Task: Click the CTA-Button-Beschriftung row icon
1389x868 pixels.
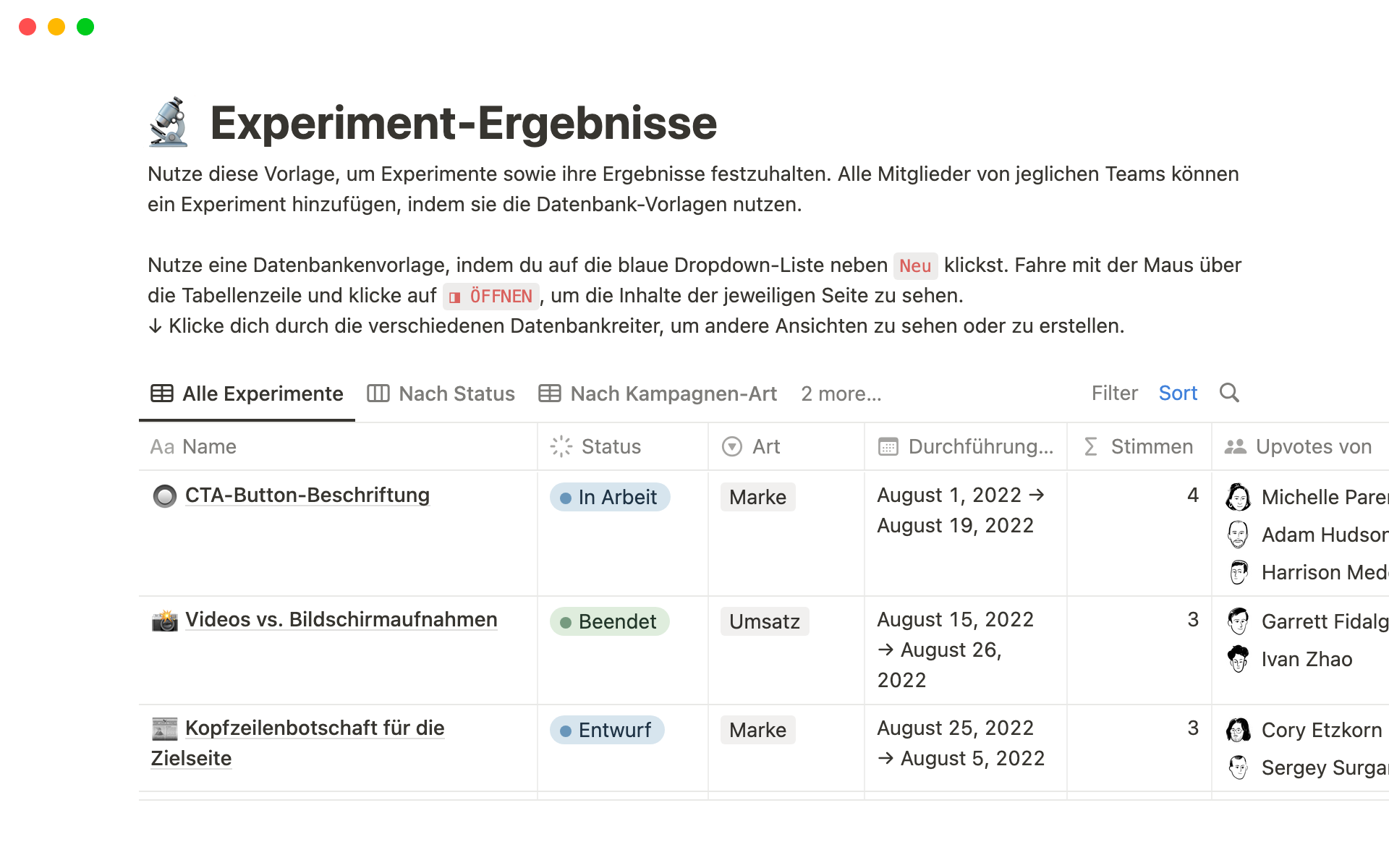Action: 165,496
